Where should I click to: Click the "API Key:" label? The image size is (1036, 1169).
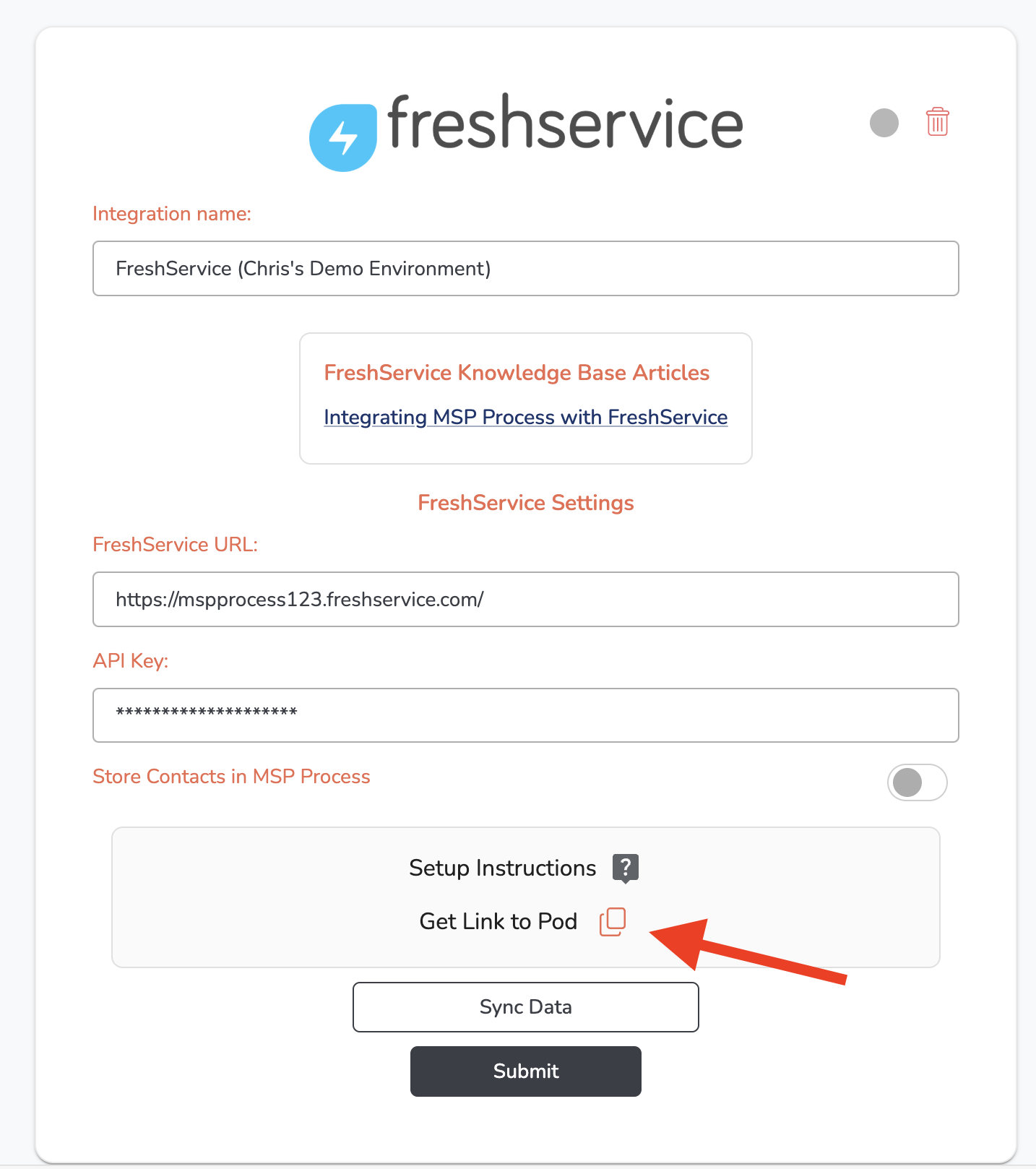coord(130,661)
